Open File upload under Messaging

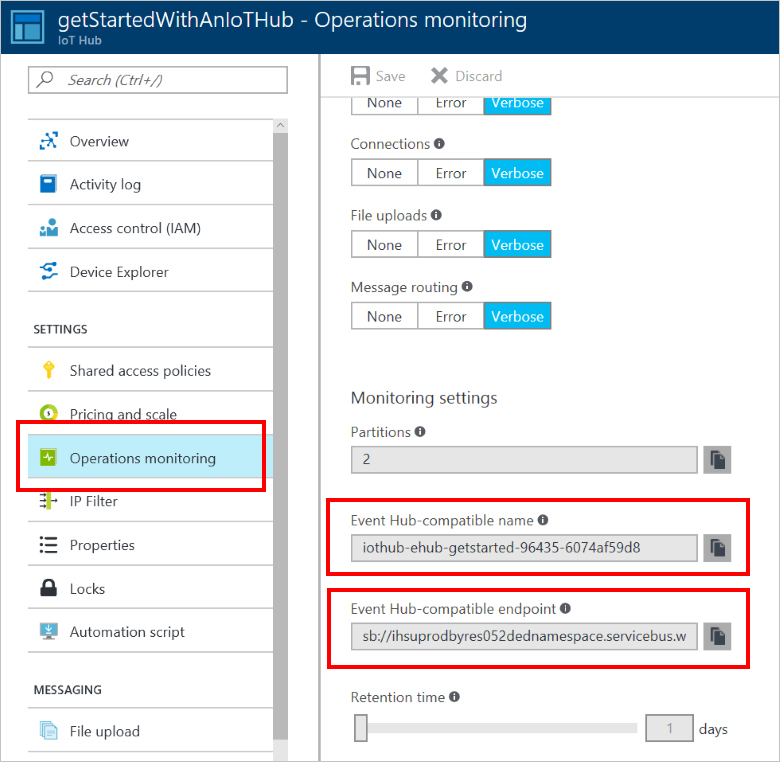(150, 731)
